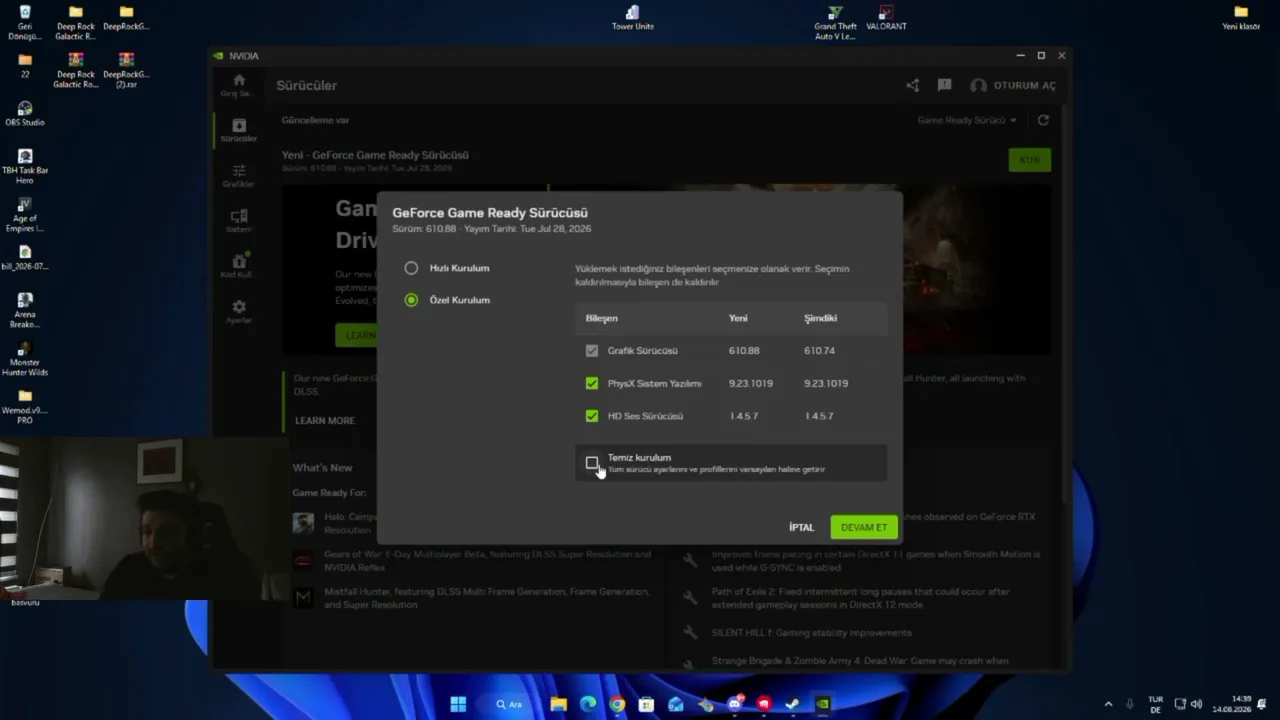The image size is (1280, 720).
Task: Open the Kod Kullan gift icon
Action: point(238,262)
